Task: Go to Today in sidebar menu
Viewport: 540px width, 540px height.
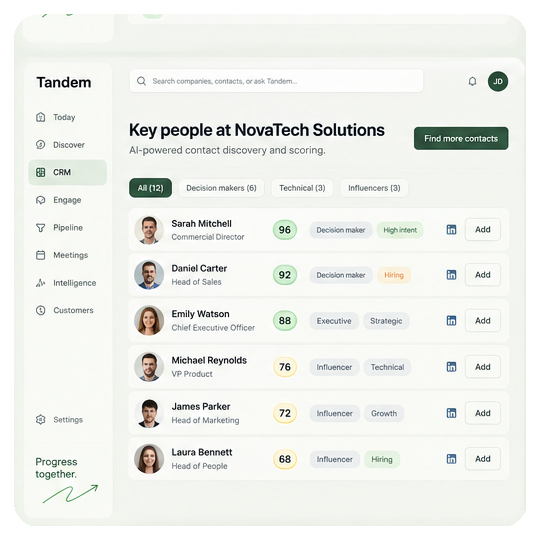Action: click(64, 117)
